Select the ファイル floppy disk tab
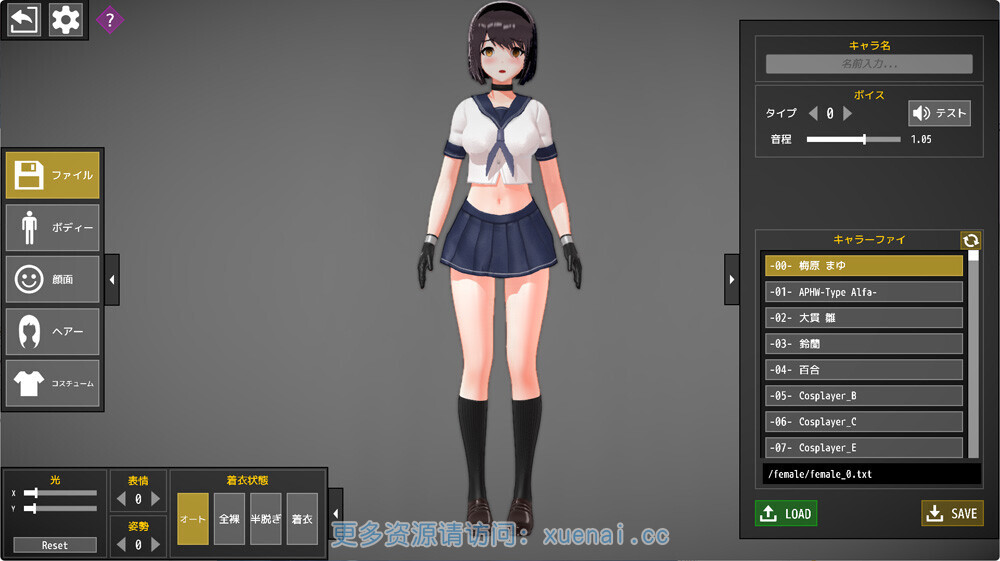1000x561 pixels. (x=53, y=175)
